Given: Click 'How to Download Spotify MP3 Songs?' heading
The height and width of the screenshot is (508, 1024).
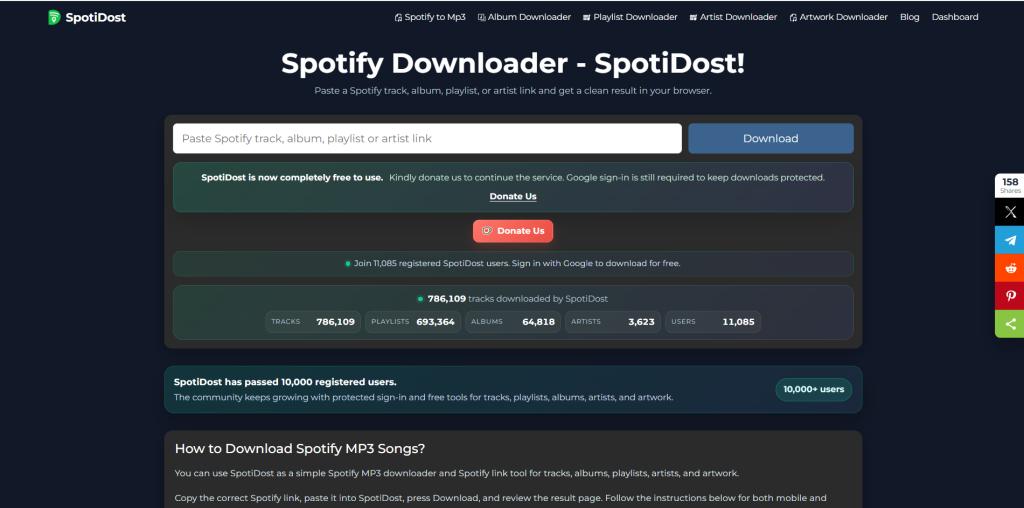Looking at the screenshot, I should point(300,449).
